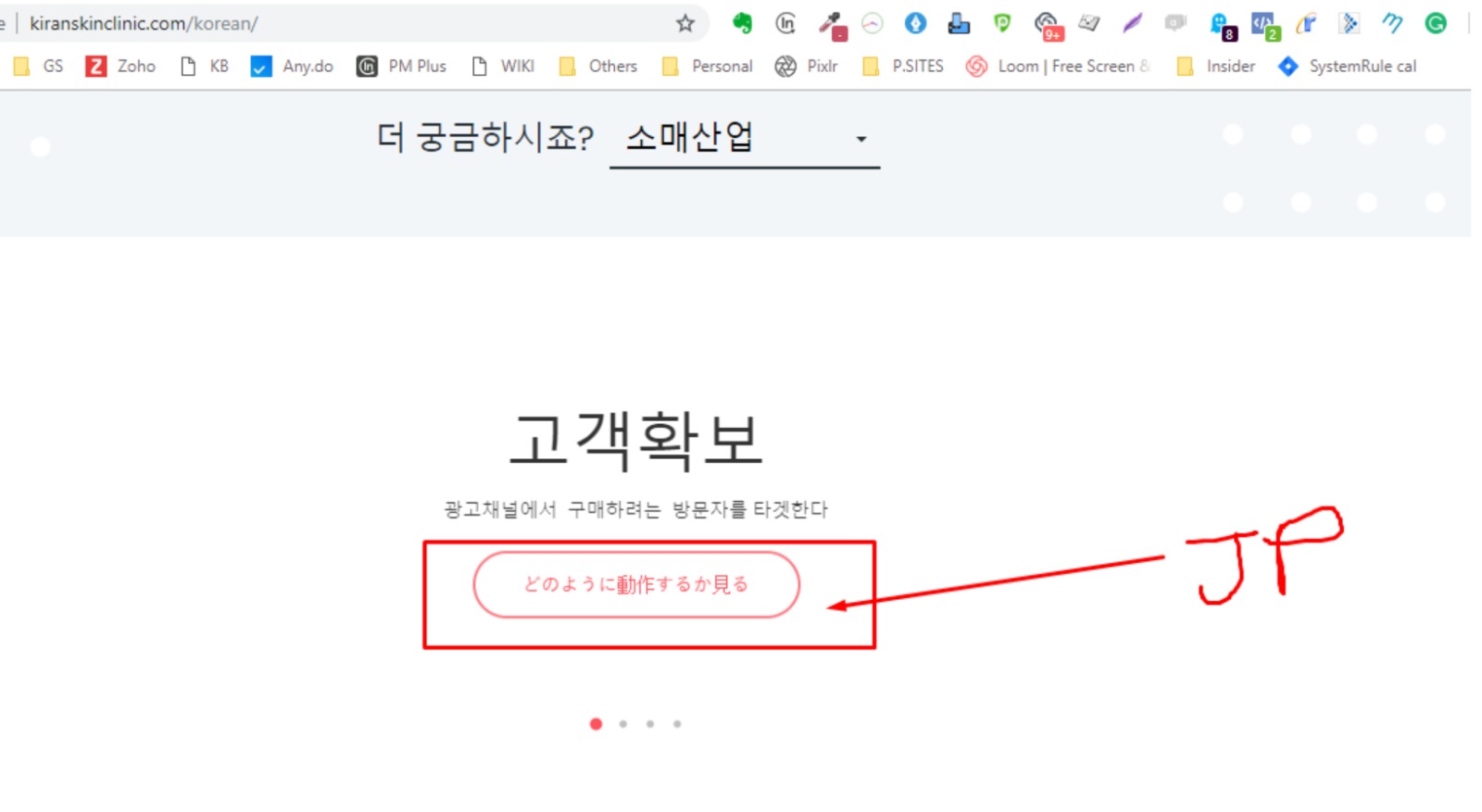Activate the eyedropper color picker extension
The height and width of the screenshot is (812, 1482).
(x=830, y=24)
